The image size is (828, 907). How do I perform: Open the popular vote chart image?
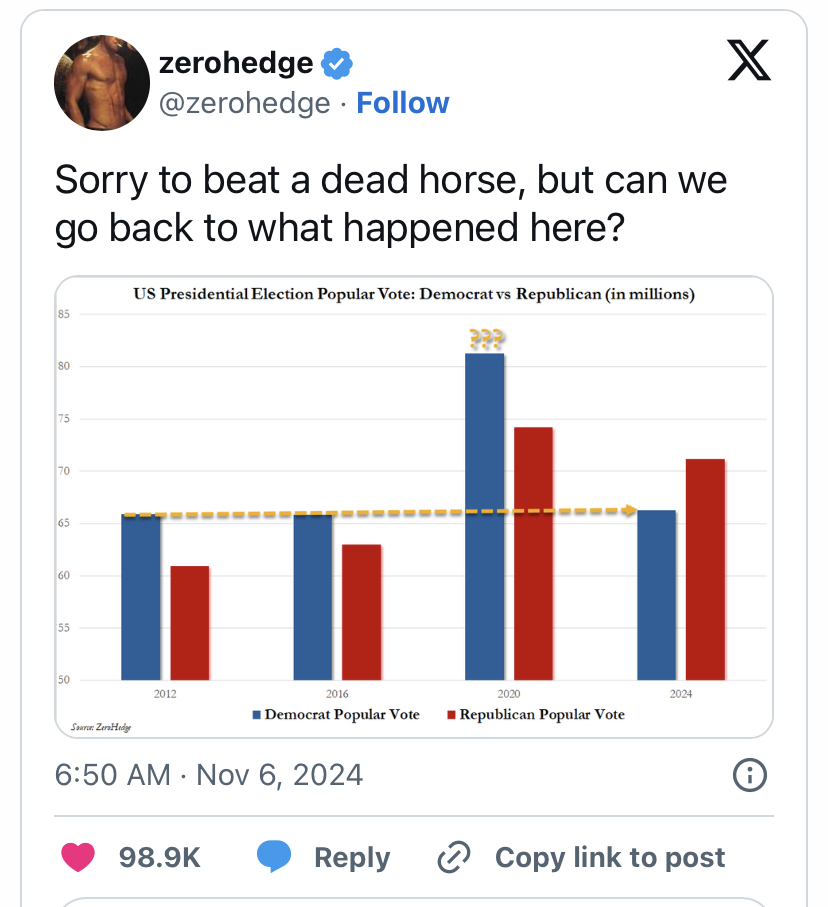tap(414, 507)
